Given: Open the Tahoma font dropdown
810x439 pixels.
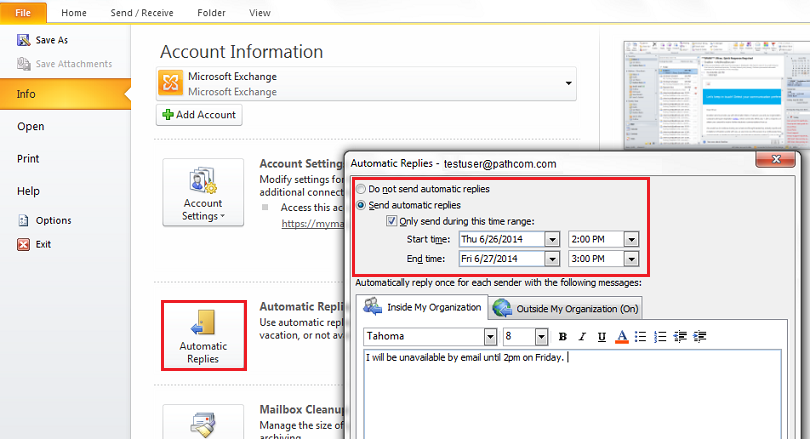Looking at the screenshot, I should tap(490, 337).
